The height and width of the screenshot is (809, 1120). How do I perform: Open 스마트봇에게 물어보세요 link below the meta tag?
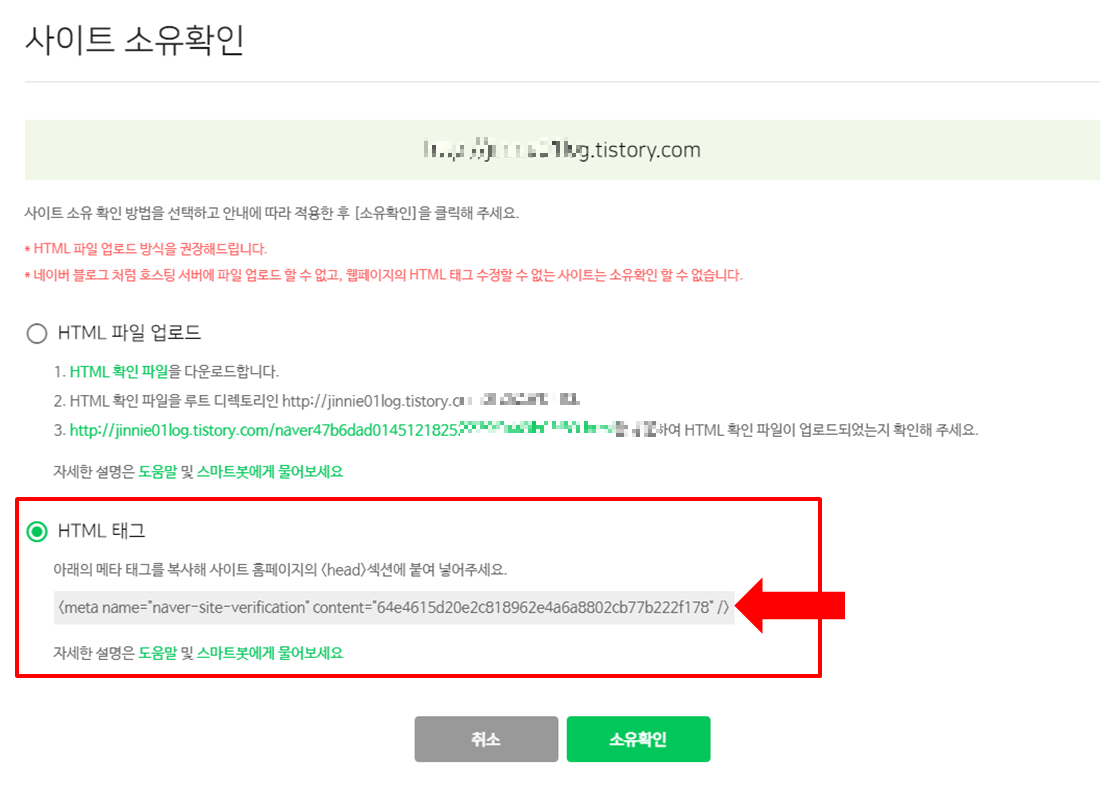[x=270, y=653]
